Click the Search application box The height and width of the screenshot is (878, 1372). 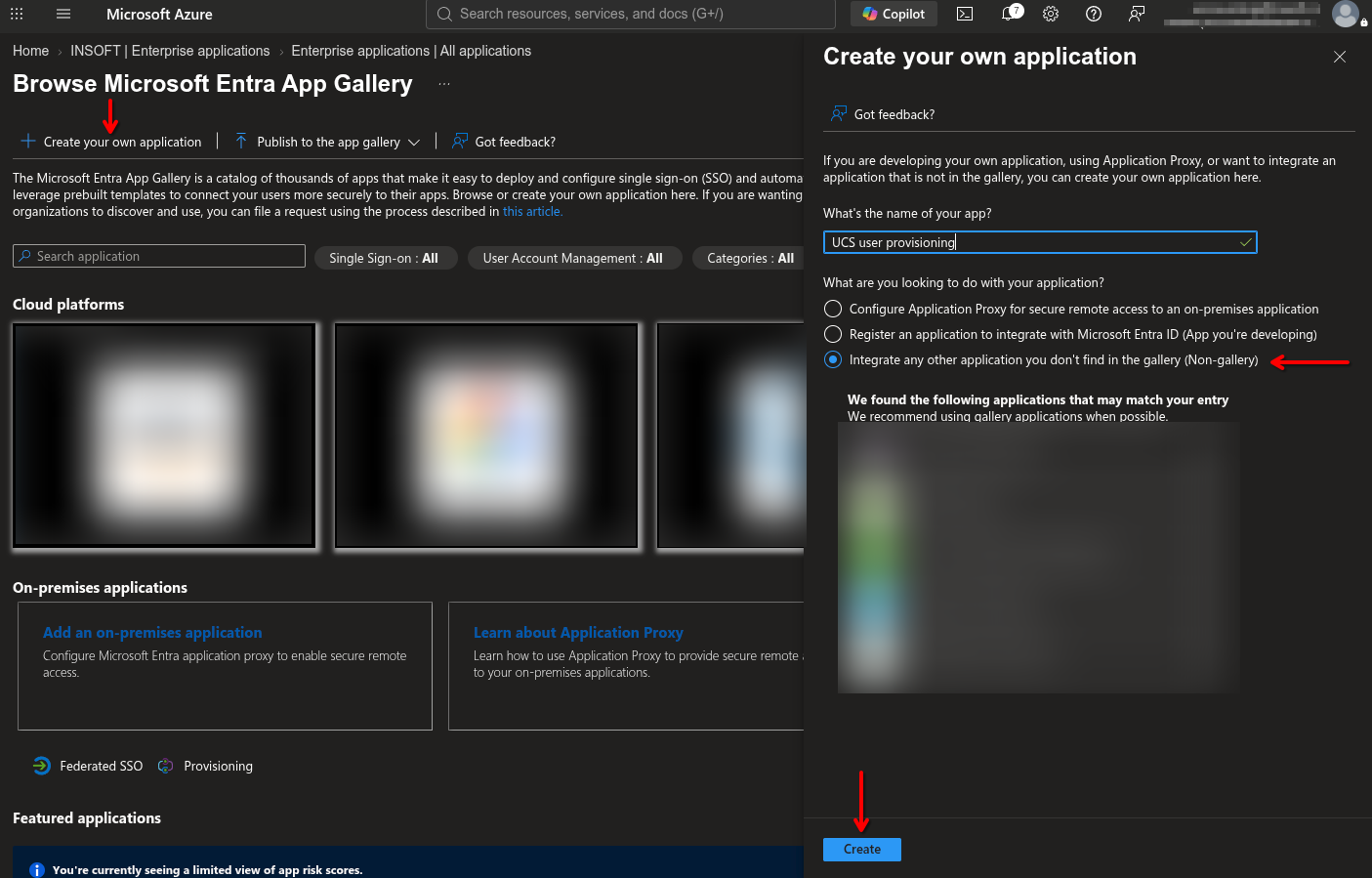pos(159,256)
